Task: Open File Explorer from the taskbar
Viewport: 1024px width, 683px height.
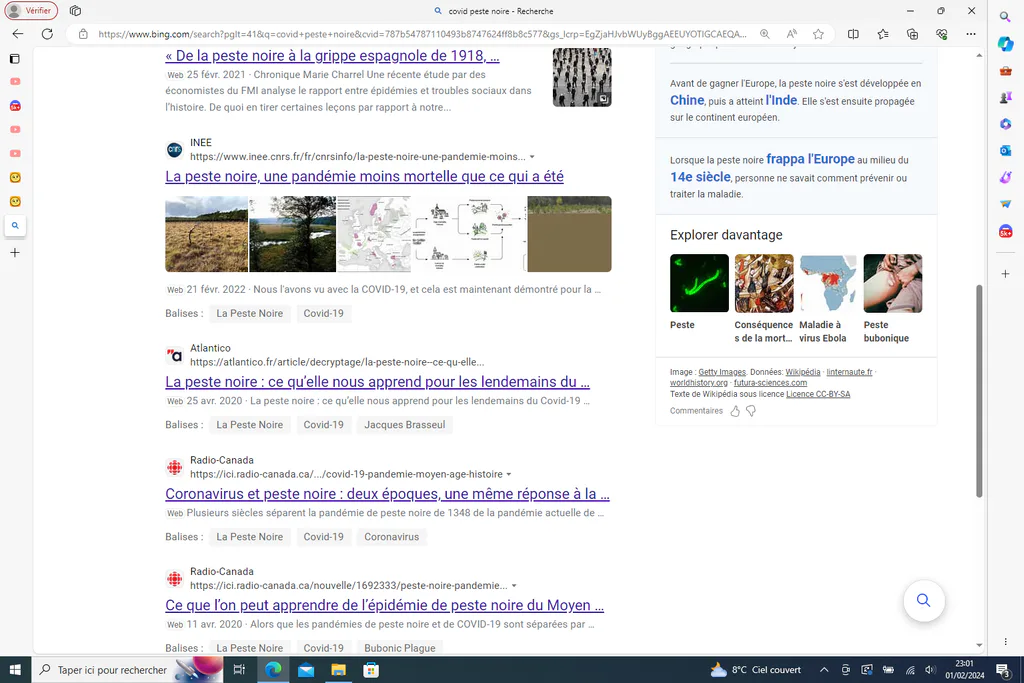Action: pyautogui.click(x=338, y=670)
